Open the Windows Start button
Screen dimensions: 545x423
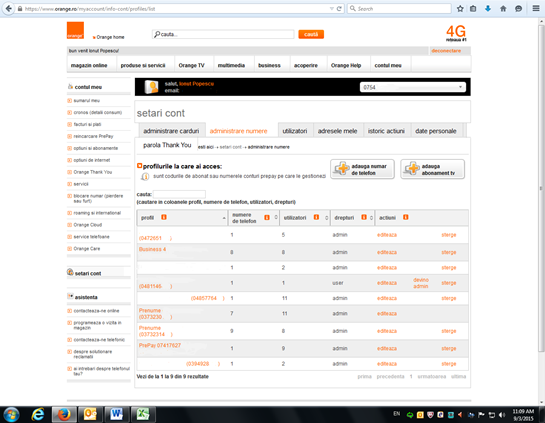11,414
